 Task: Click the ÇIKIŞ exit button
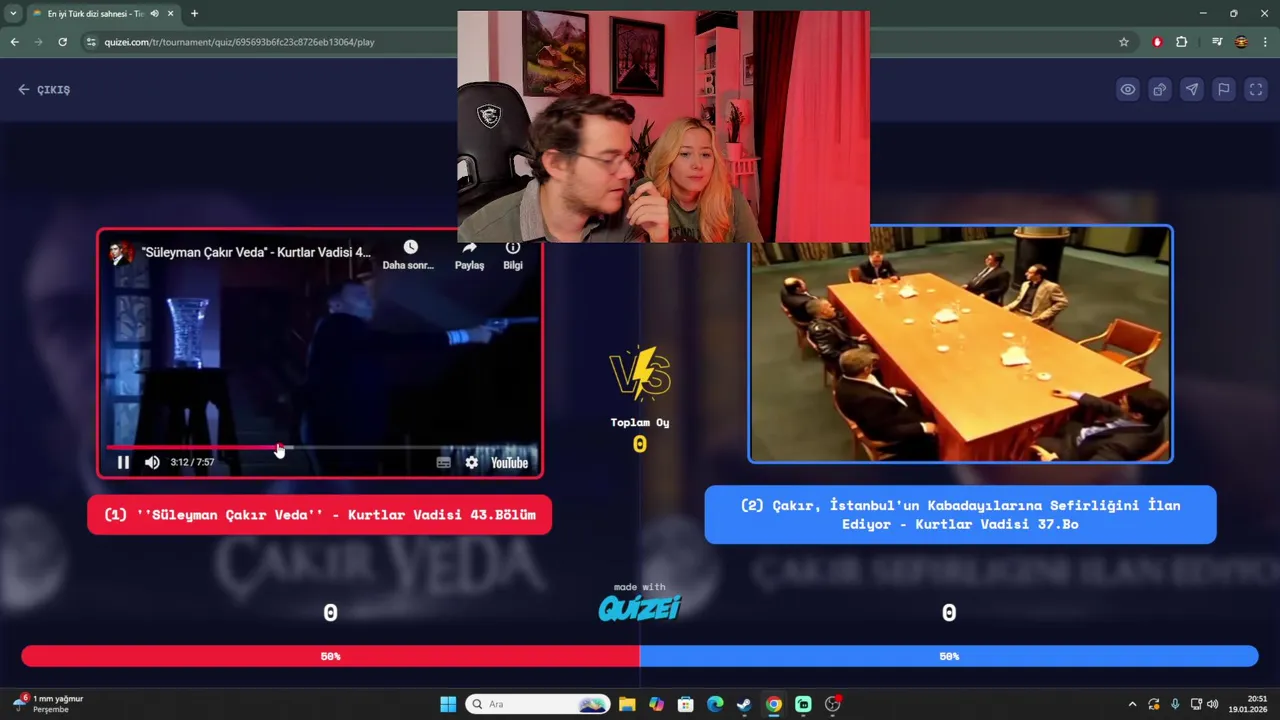click(x=44, y=89)
